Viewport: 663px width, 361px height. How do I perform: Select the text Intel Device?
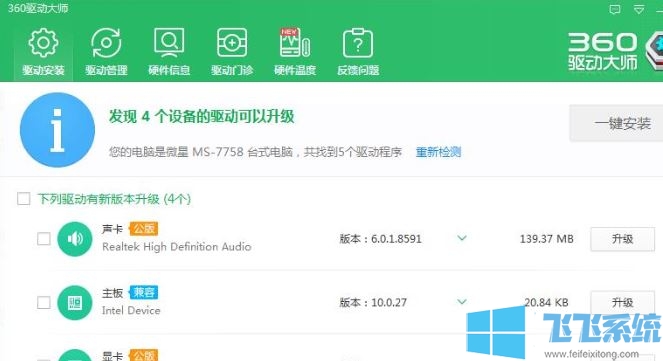[x=131, y=310]
